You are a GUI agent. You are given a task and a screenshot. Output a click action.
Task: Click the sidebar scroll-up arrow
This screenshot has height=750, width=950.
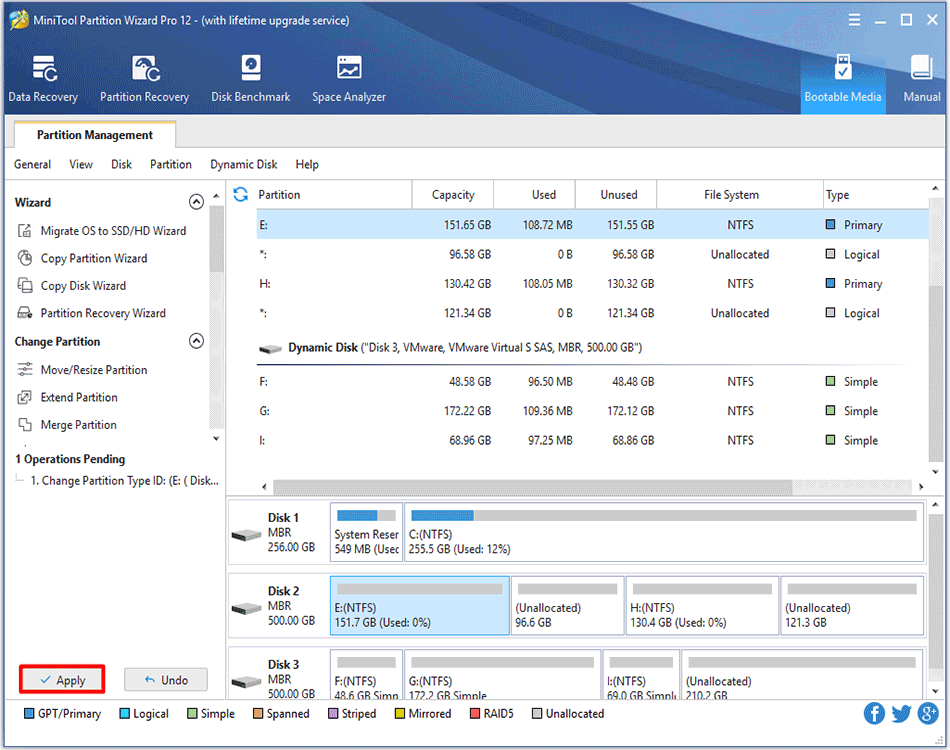[x=216, y=196]
